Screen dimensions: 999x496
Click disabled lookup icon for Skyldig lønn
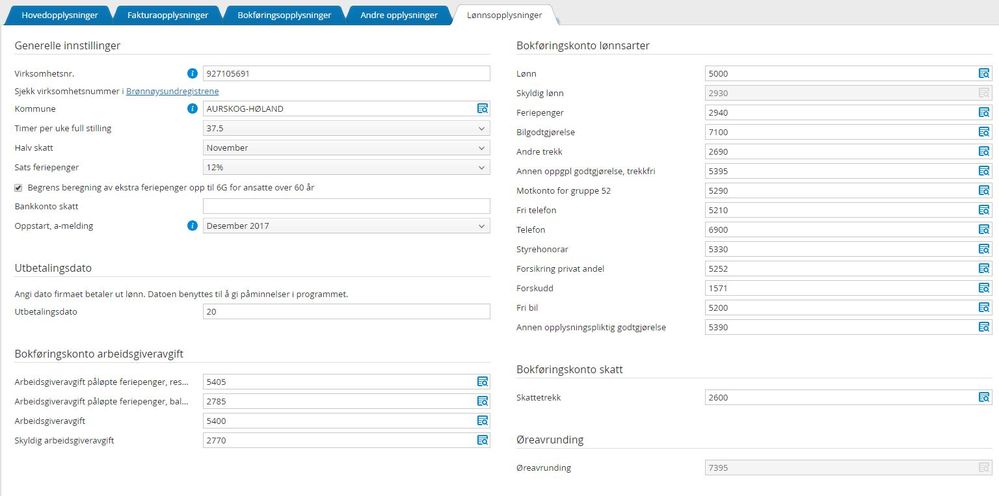click(x=984, y=93)
